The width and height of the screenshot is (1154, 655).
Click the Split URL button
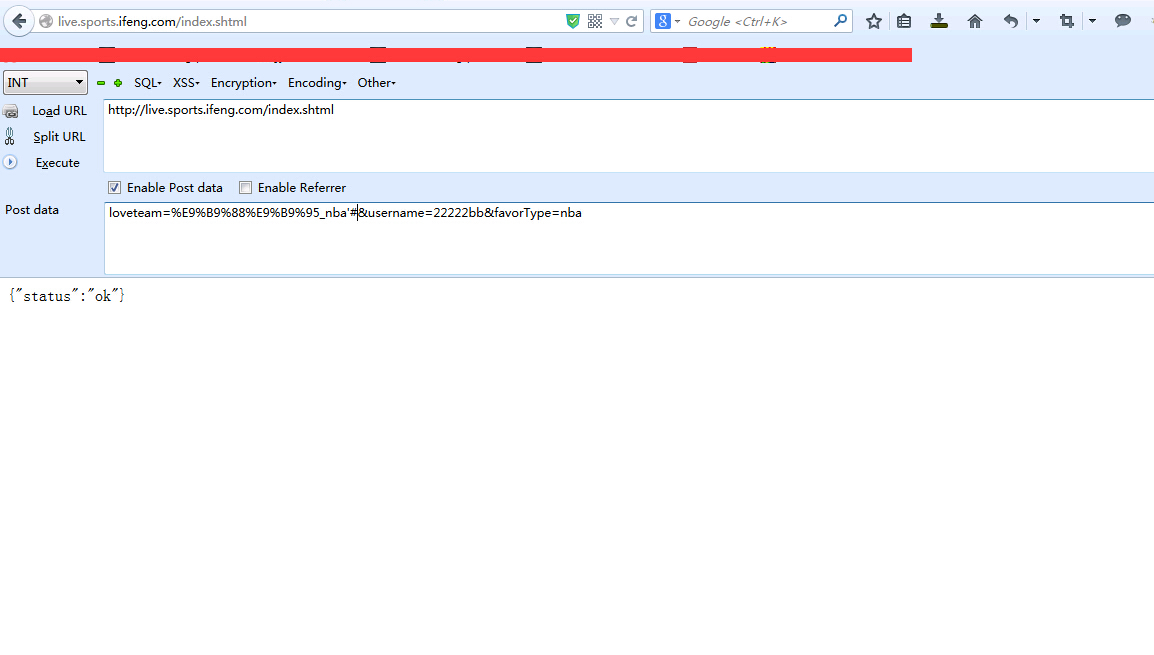(59, 137)
